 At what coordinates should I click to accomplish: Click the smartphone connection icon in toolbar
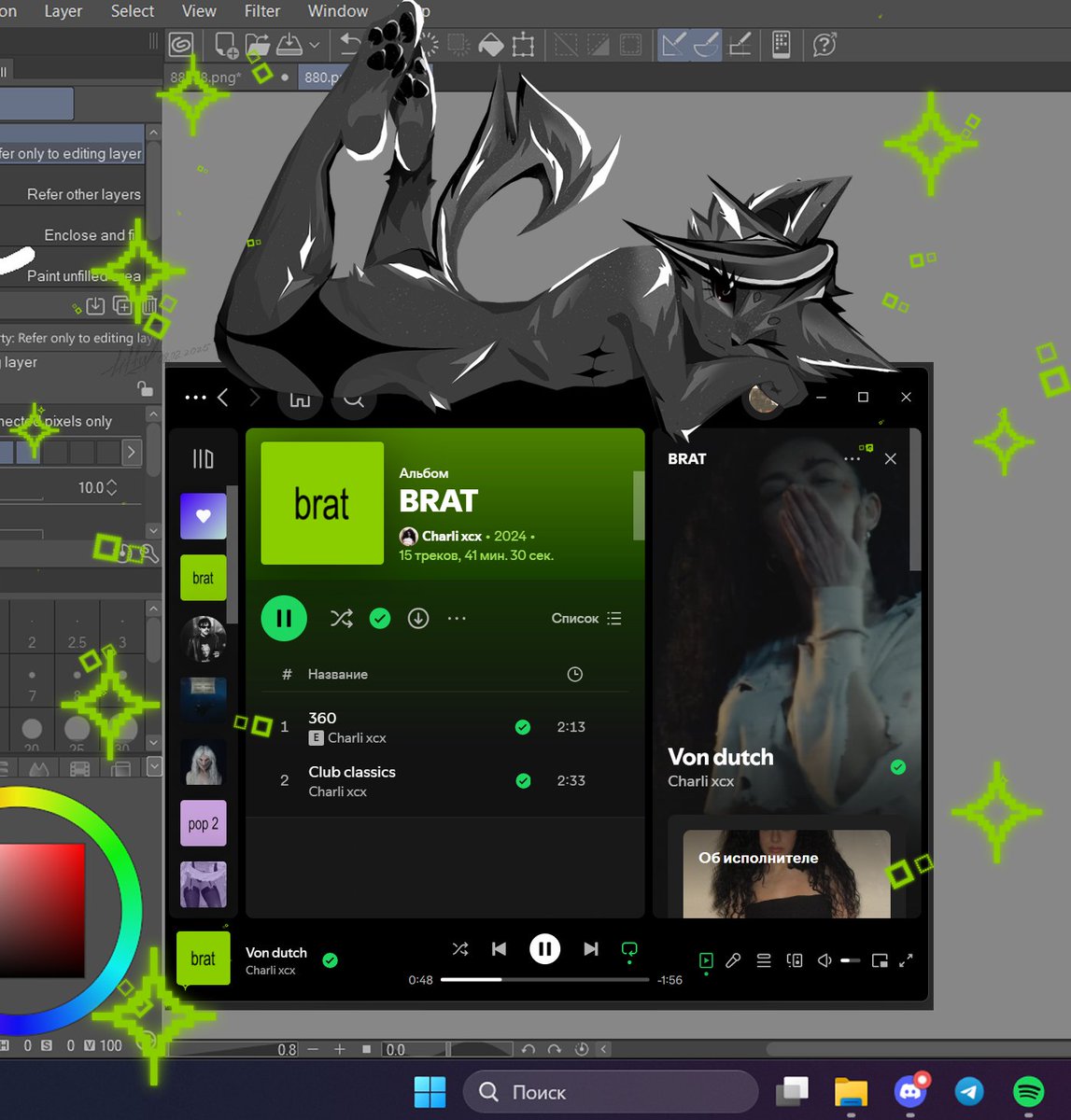click(x=782, y=44)
